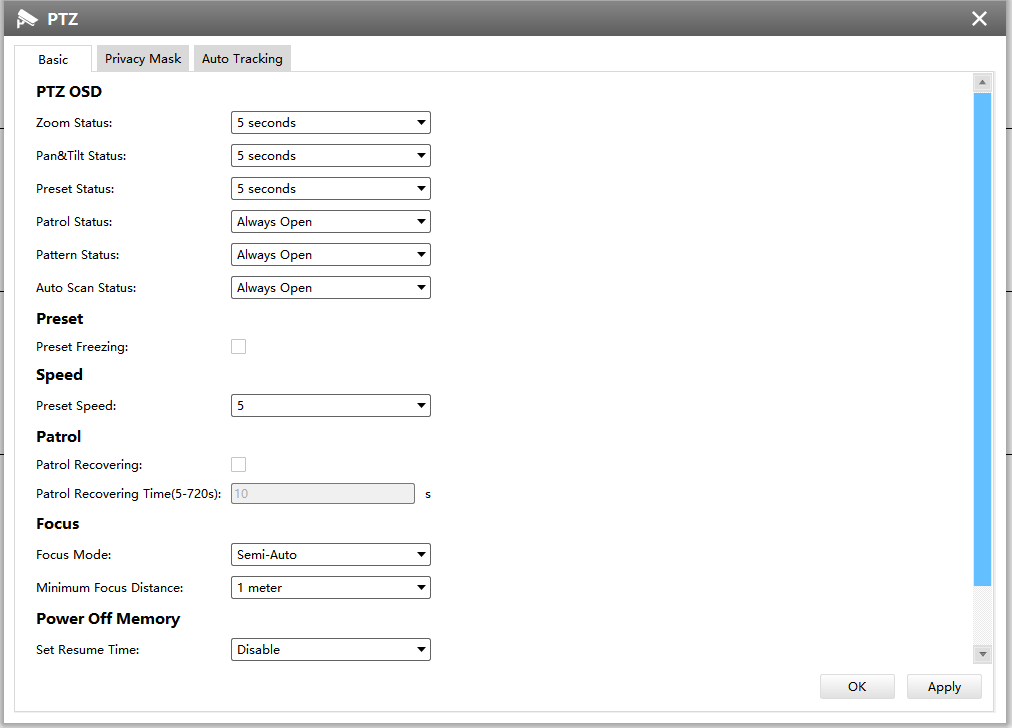The image size is (1012, 728).
Task: Enable the Preset Freezing checkbox
Action: 238,347
